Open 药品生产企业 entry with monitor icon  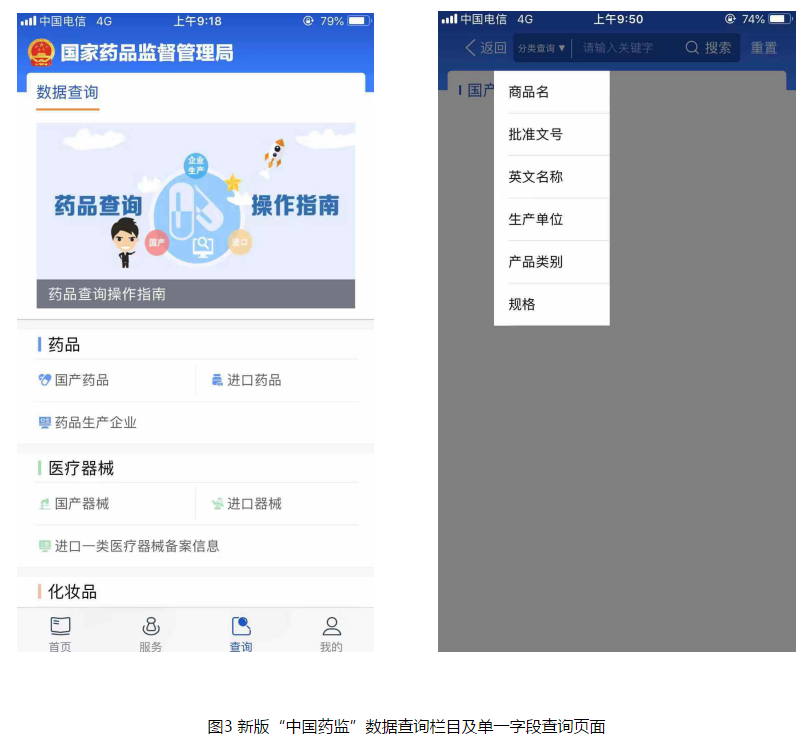tap(88, 423)
